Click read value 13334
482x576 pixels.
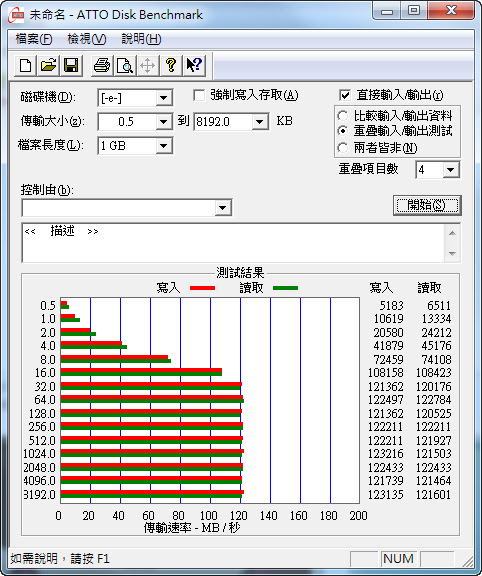(x=436, y=319)
